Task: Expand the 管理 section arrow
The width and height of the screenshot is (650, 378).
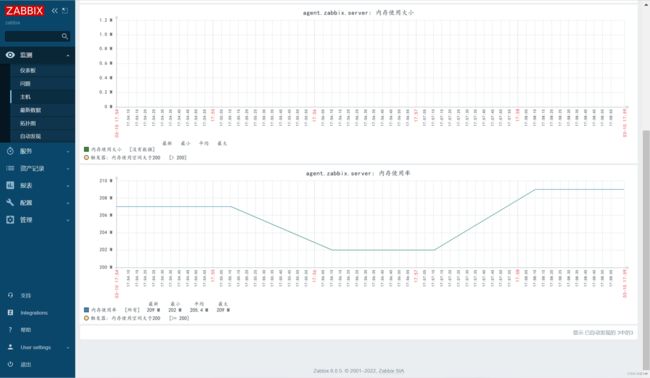Action: click(68, 220)
